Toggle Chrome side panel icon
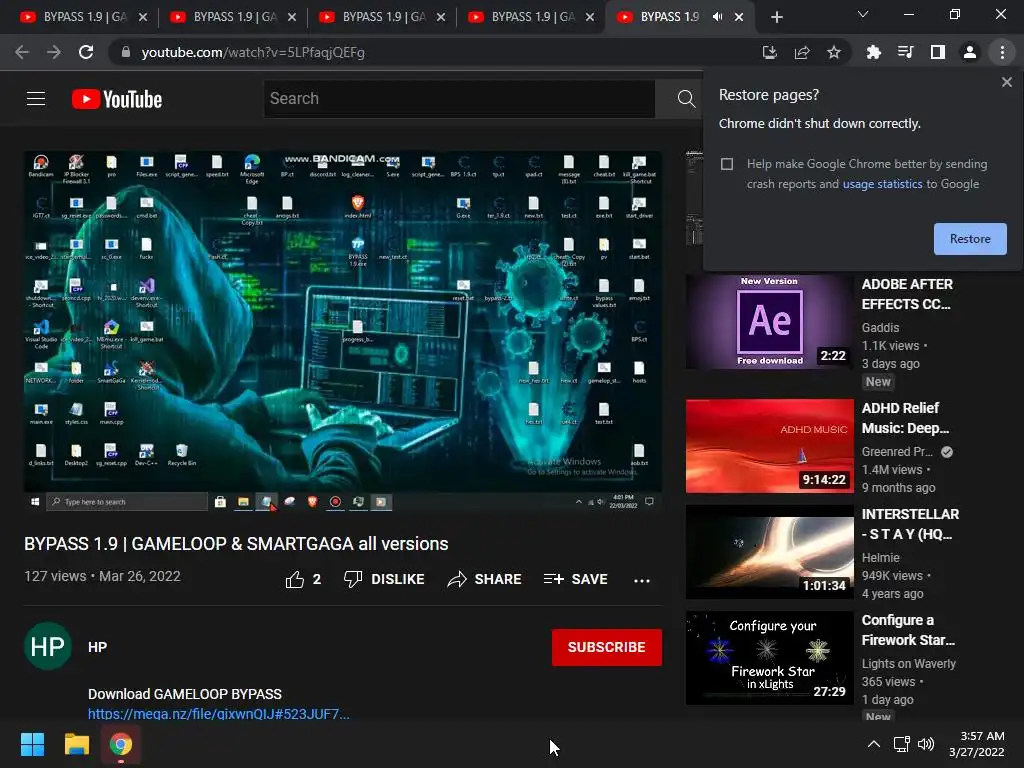 click(x=938, y=52)
